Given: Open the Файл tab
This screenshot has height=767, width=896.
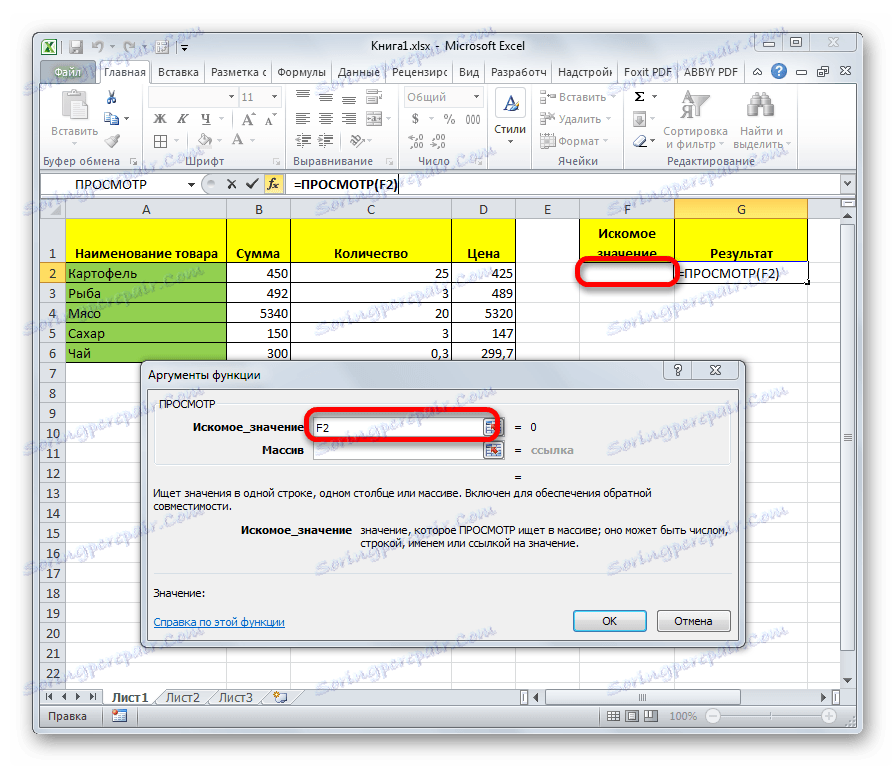Looking at the screenshot, I should click(x=68, y=73).
